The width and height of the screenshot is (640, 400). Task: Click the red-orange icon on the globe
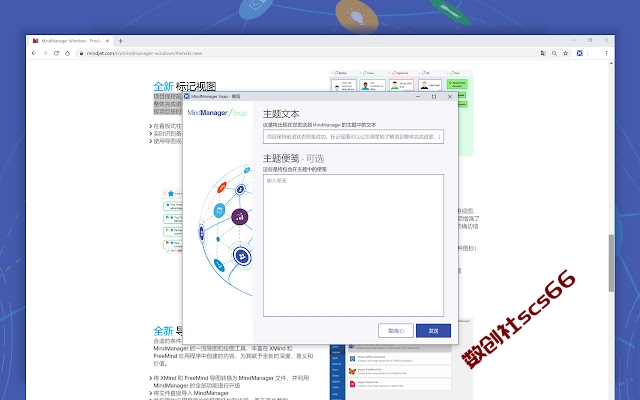pos(222,187)
